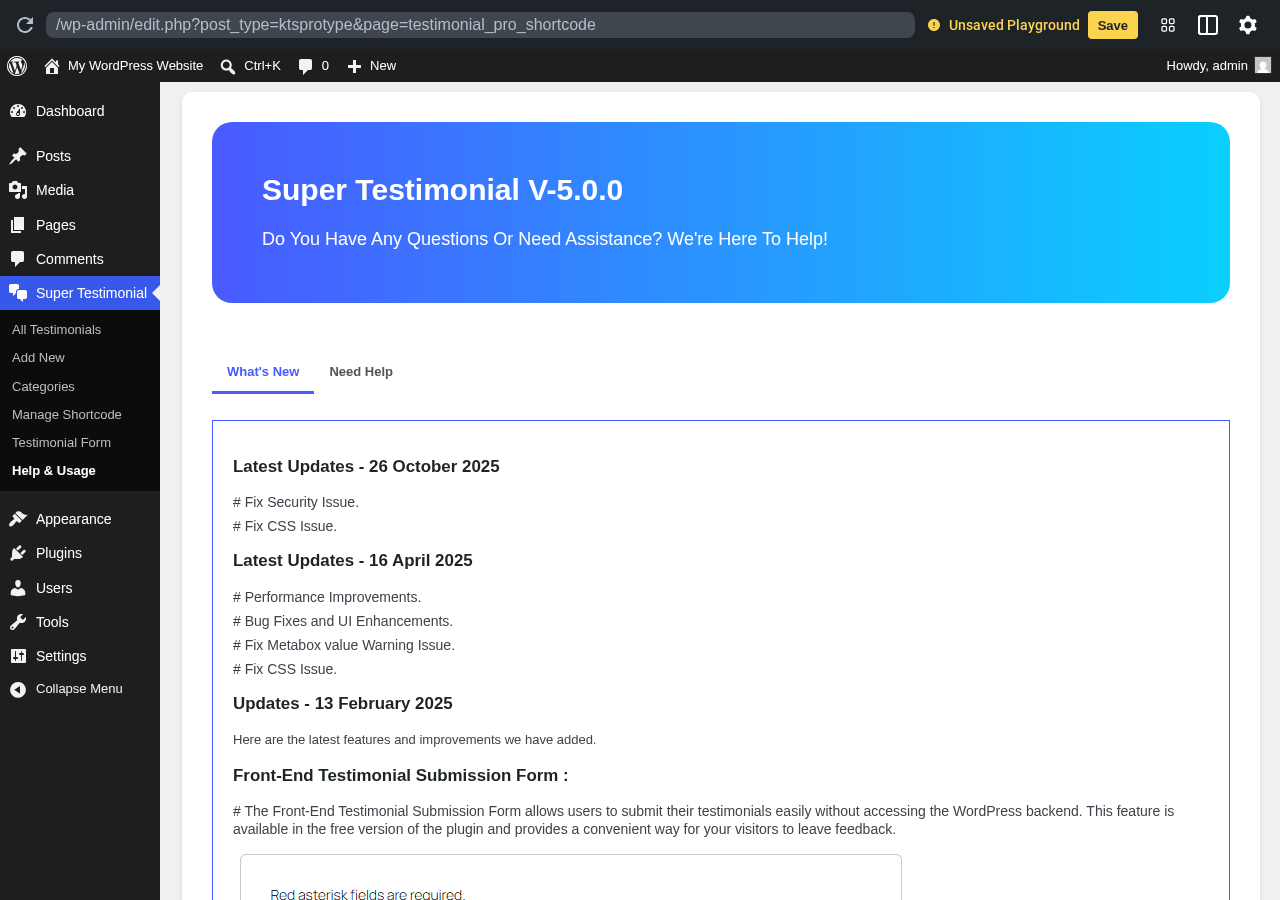Click the browser reload icon

point(25,25)
